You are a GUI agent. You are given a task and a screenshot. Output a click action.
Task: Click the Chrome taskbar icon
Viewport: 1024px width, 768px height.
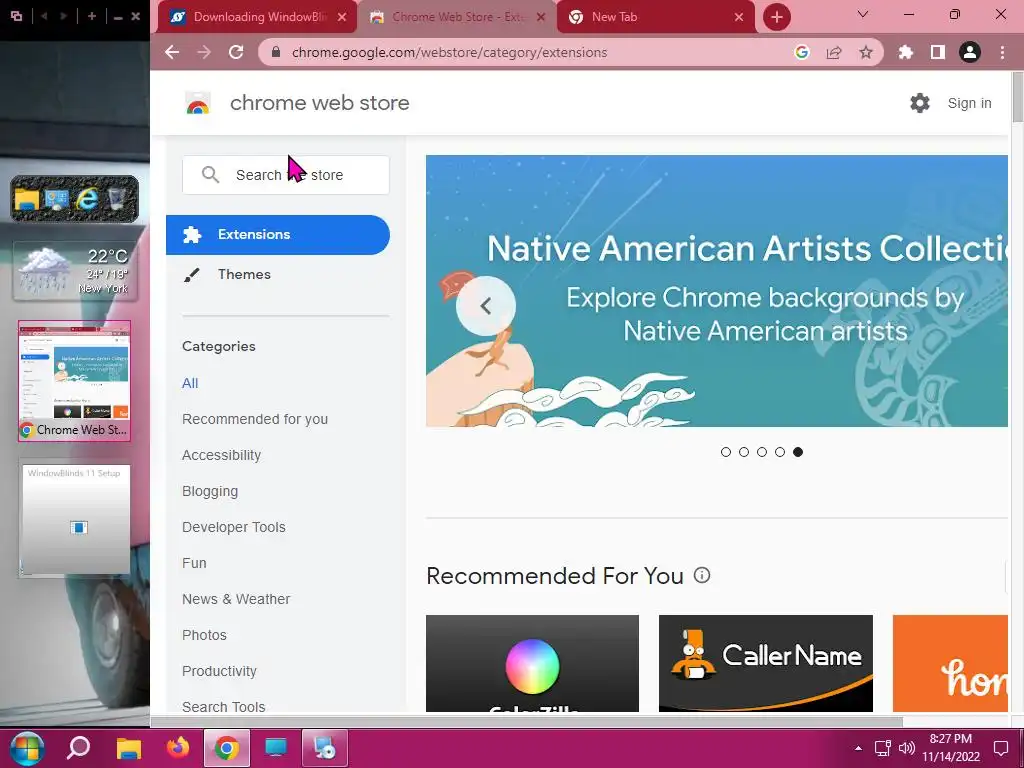[x=227, y=748]
